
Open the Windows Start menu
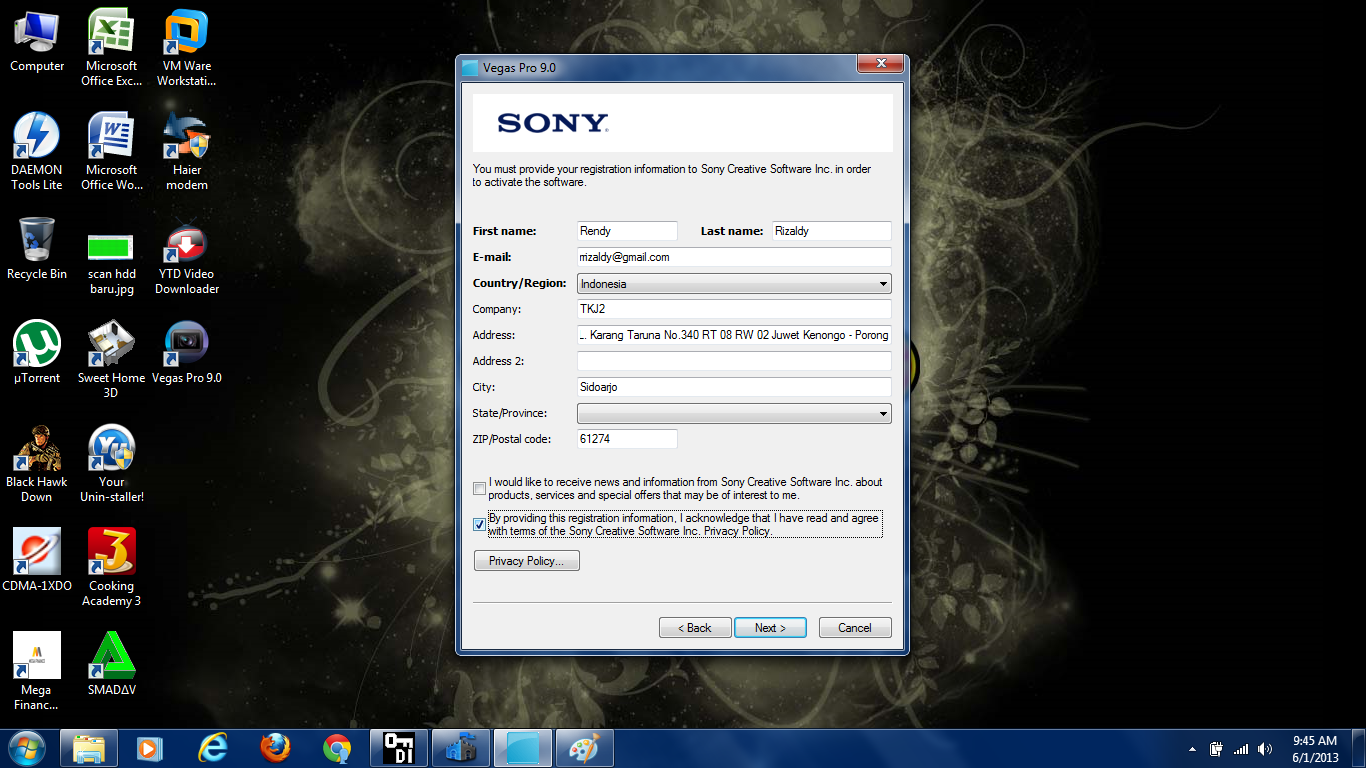coord(27,748)
